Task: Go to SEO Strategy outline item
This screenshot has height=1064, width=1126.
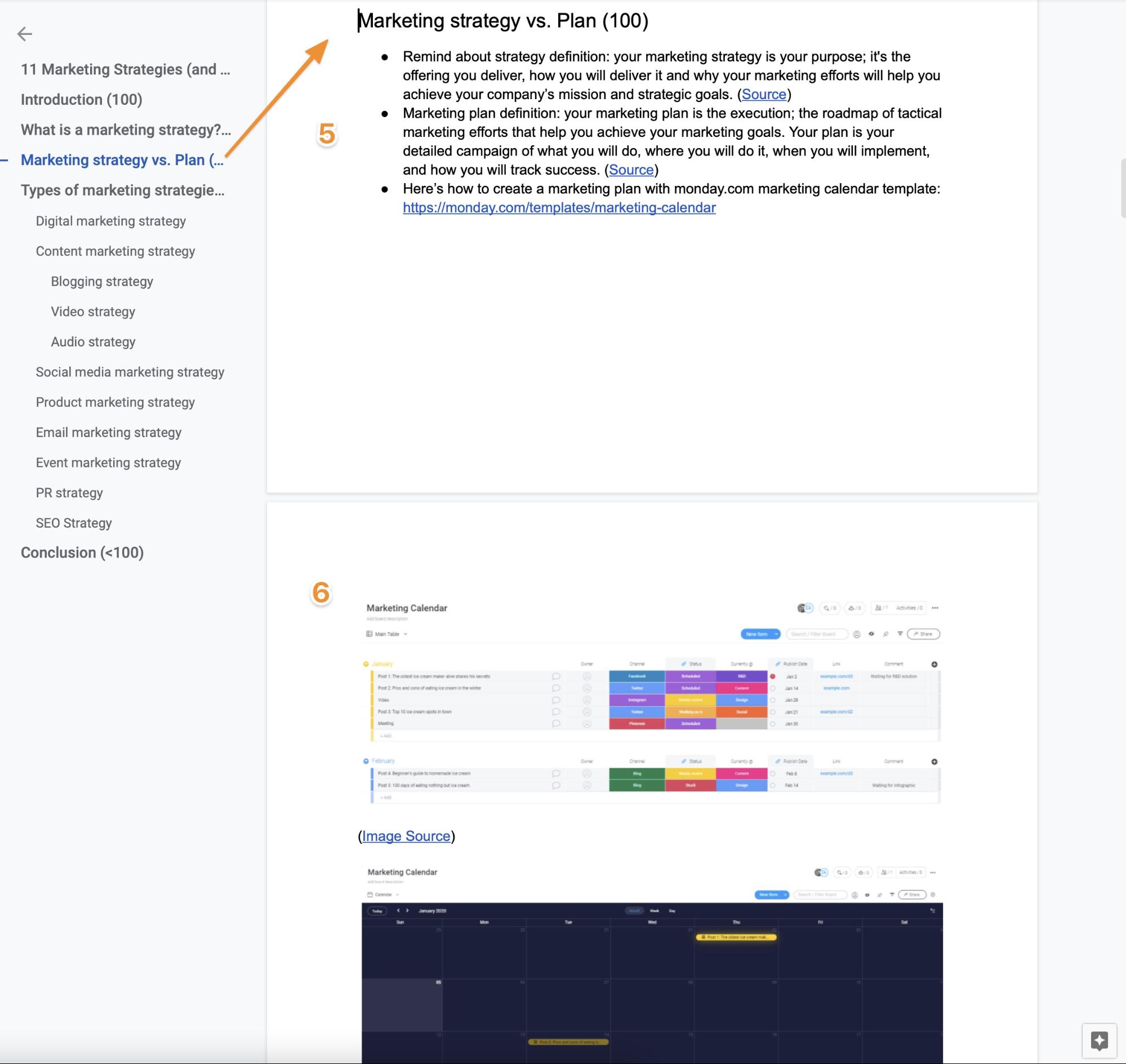Action: click(x=74, y=523)
